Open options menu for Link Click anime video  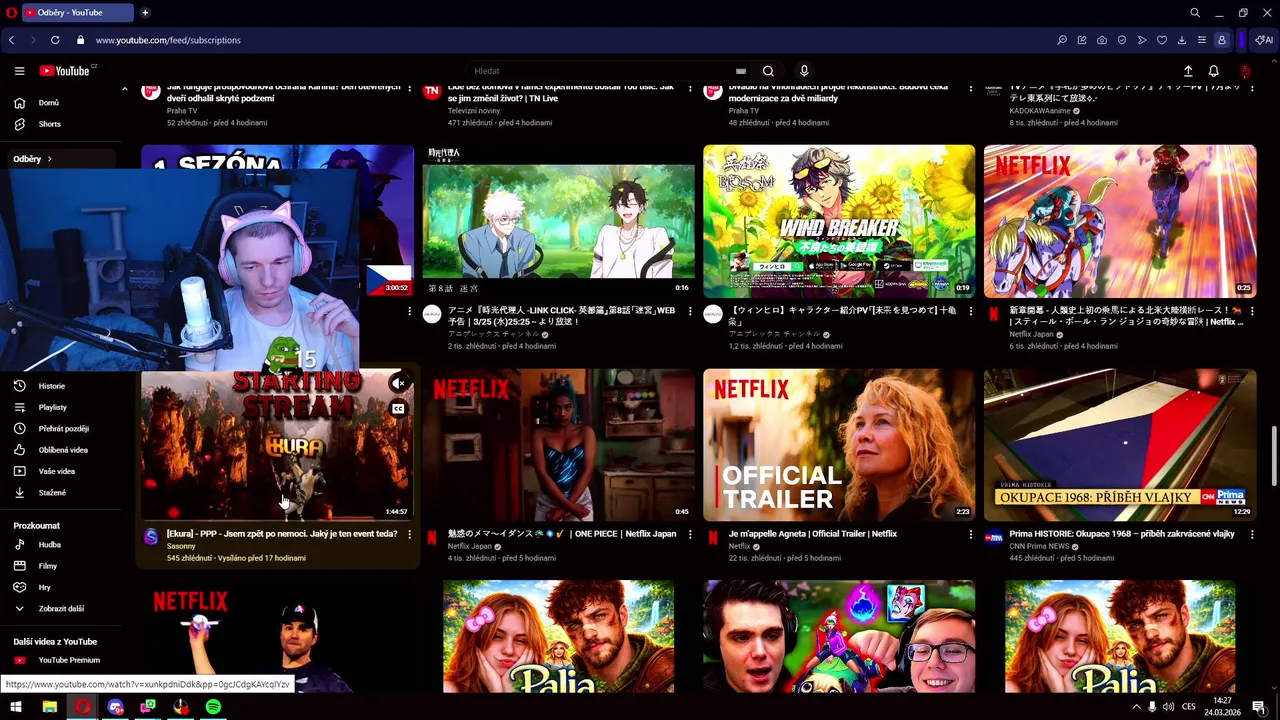(x=690, y=311)
